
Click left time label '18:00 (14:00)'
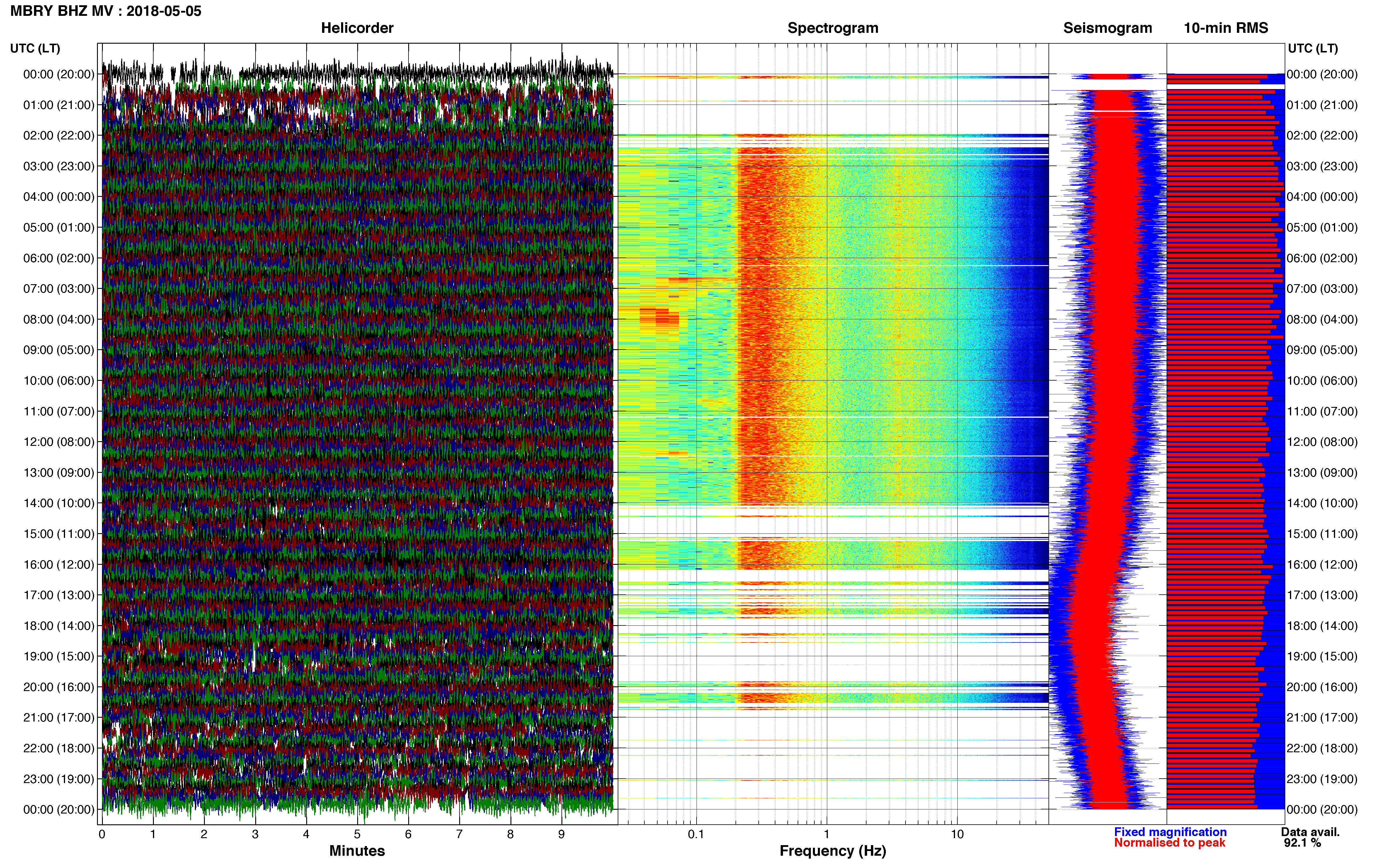[x=59, y=626]
